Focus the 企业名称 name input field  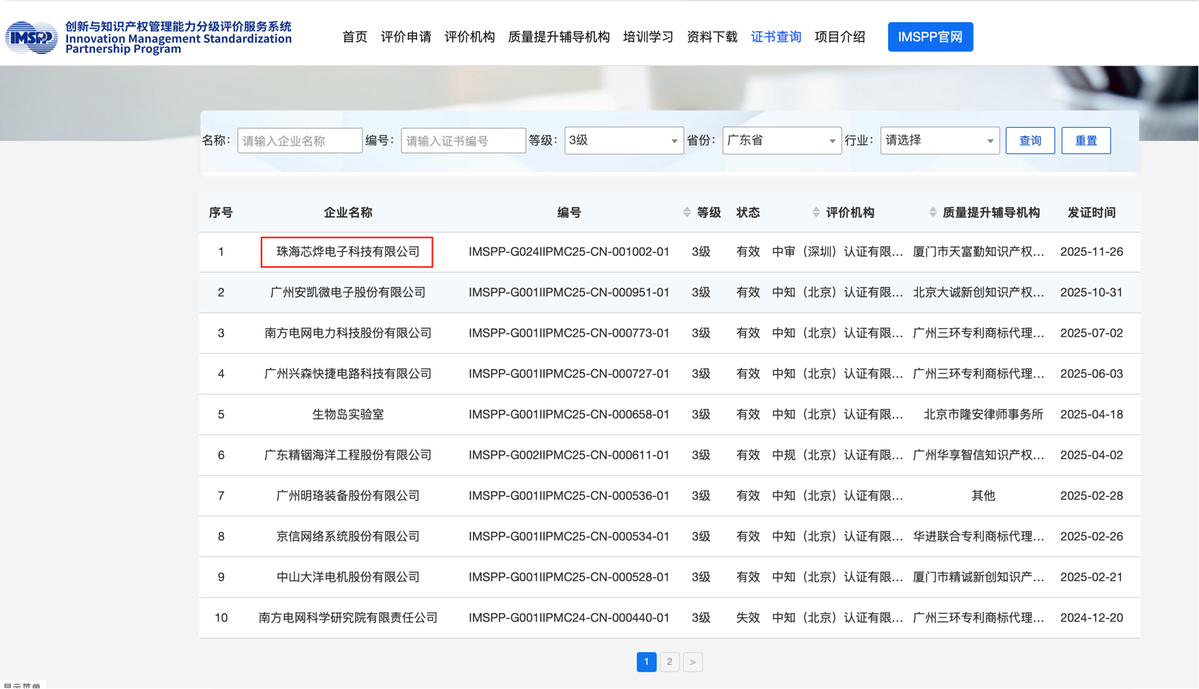[300, 141]
